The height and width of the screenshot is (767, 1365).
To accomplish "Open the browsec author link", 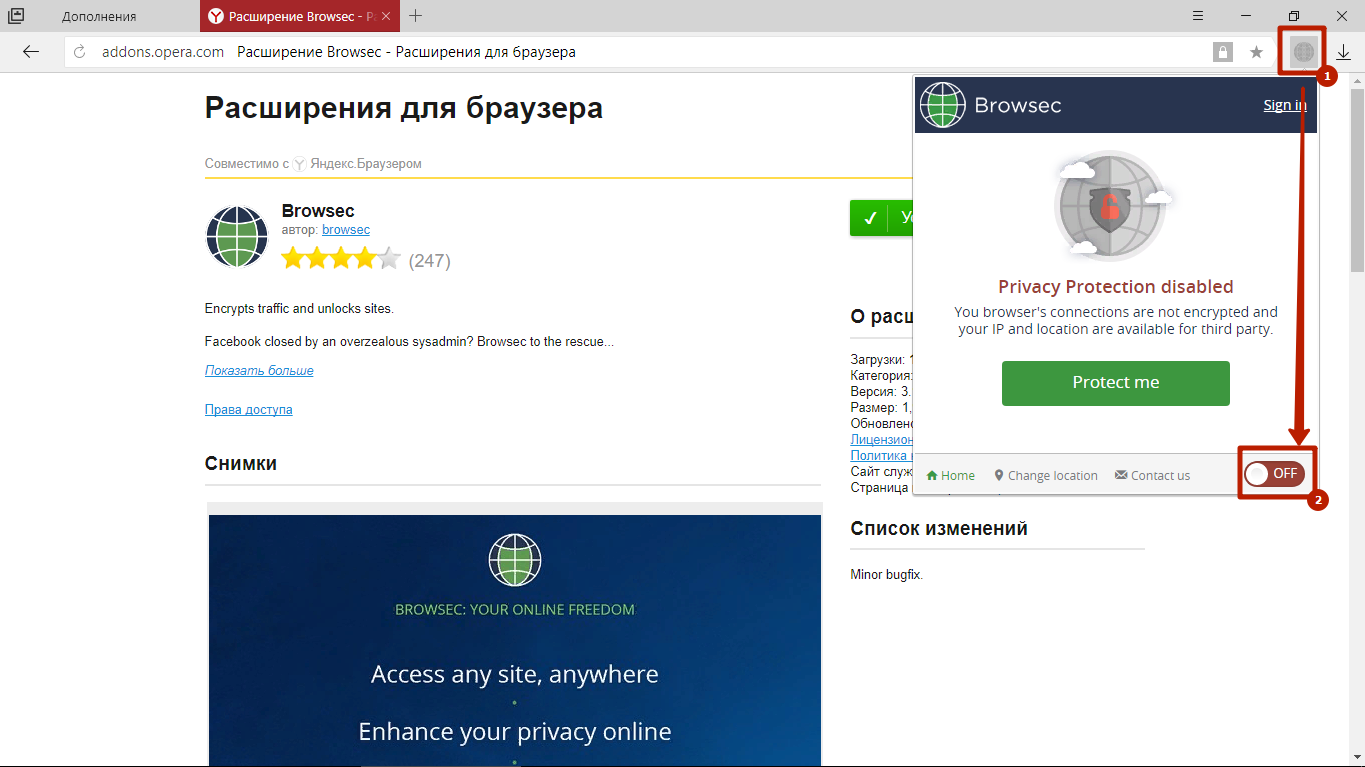I will (346, 230).
